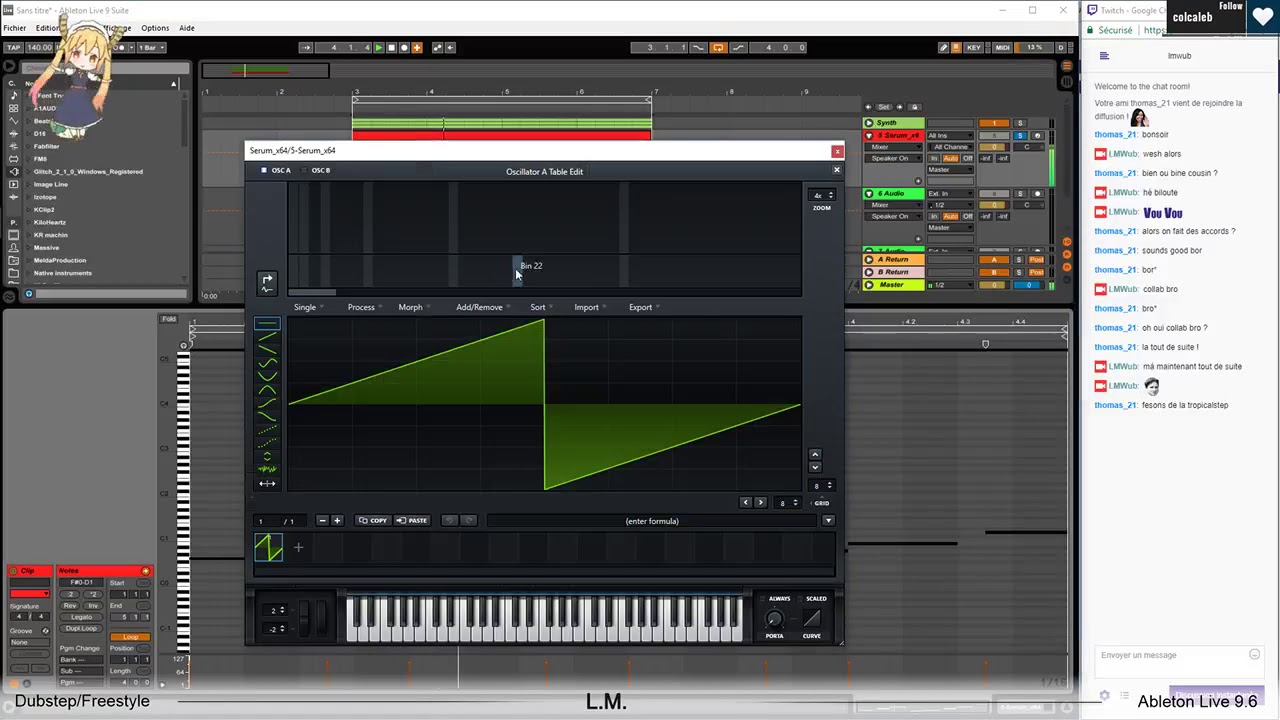Click the COPY button in Serum
Screen dimensions: 1280x720
[374, 520]
